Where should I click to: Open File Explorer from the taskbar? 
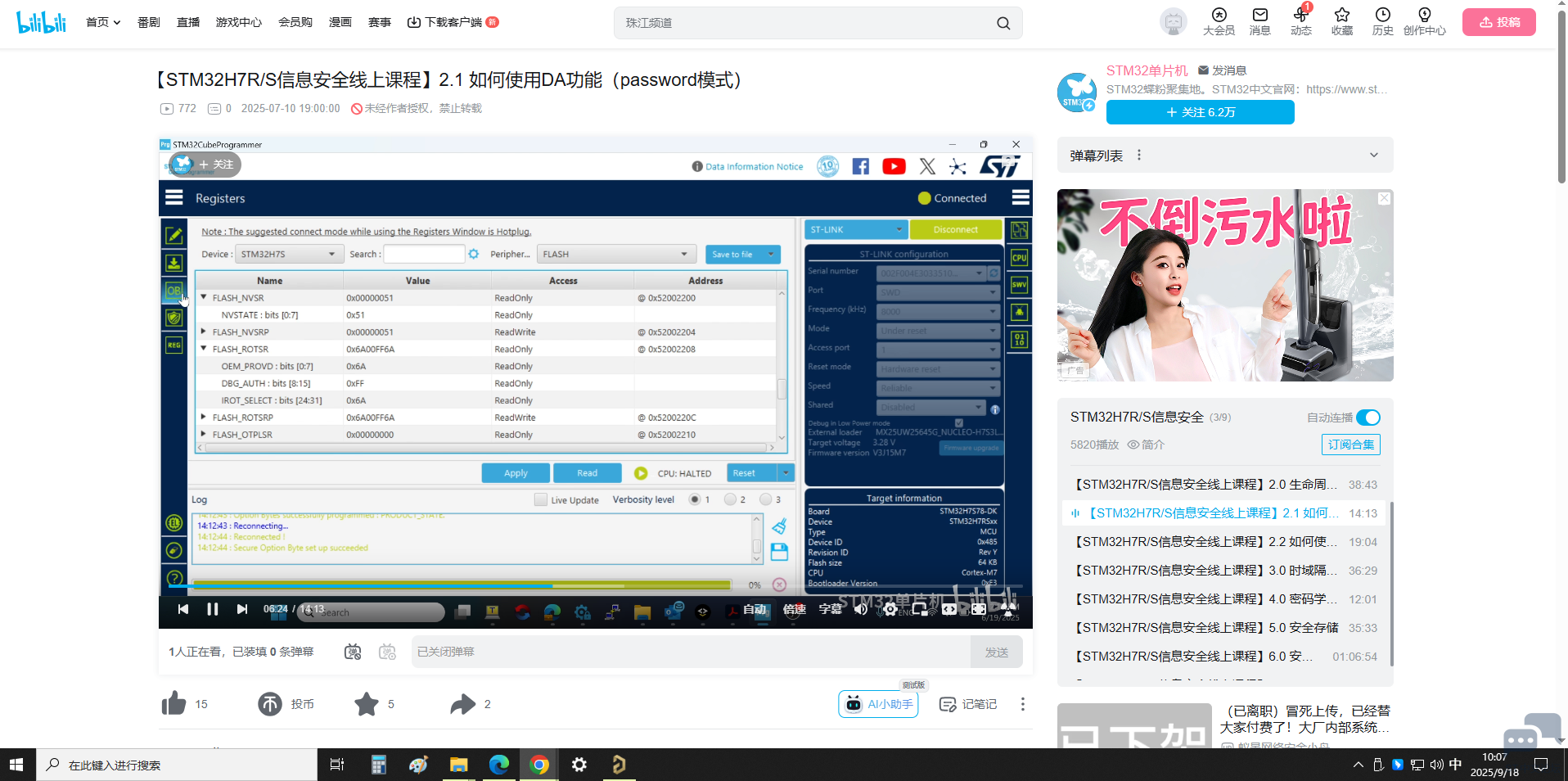pos(458,765)
